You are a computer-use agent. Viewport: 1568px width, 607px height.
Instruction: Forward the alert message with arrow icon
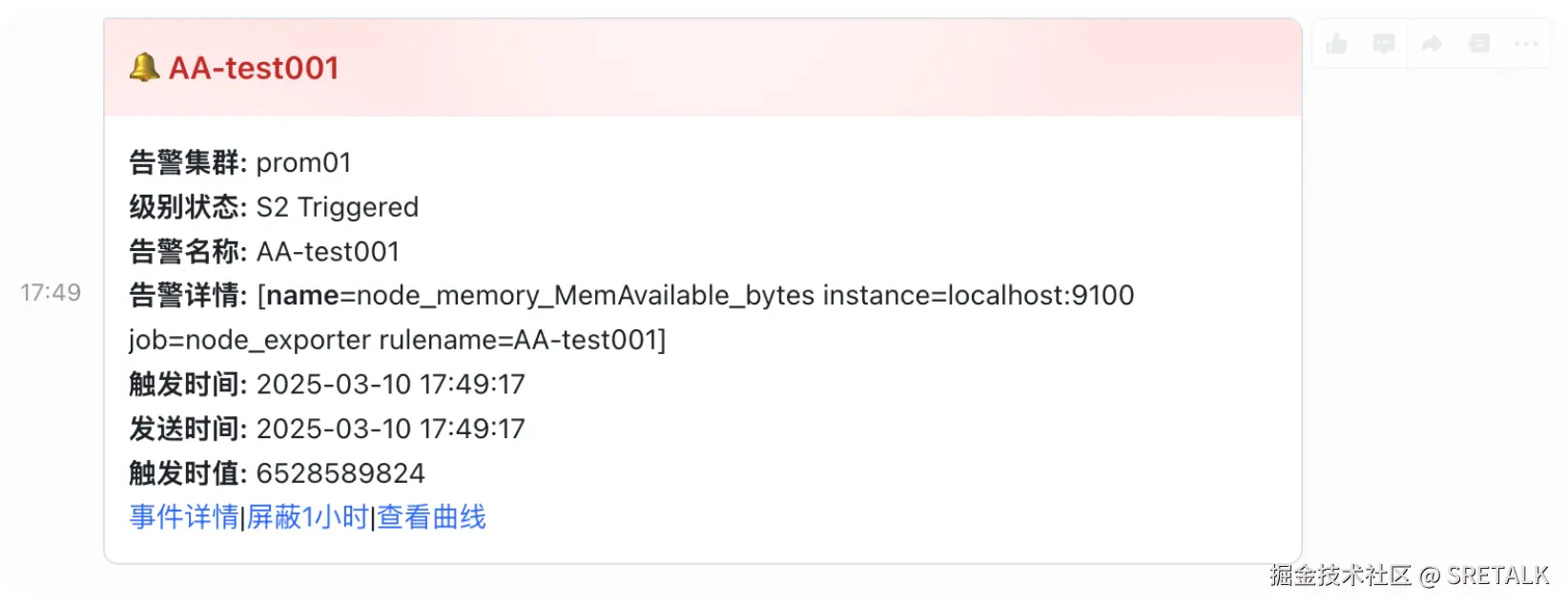click(x=1432, y=44)
